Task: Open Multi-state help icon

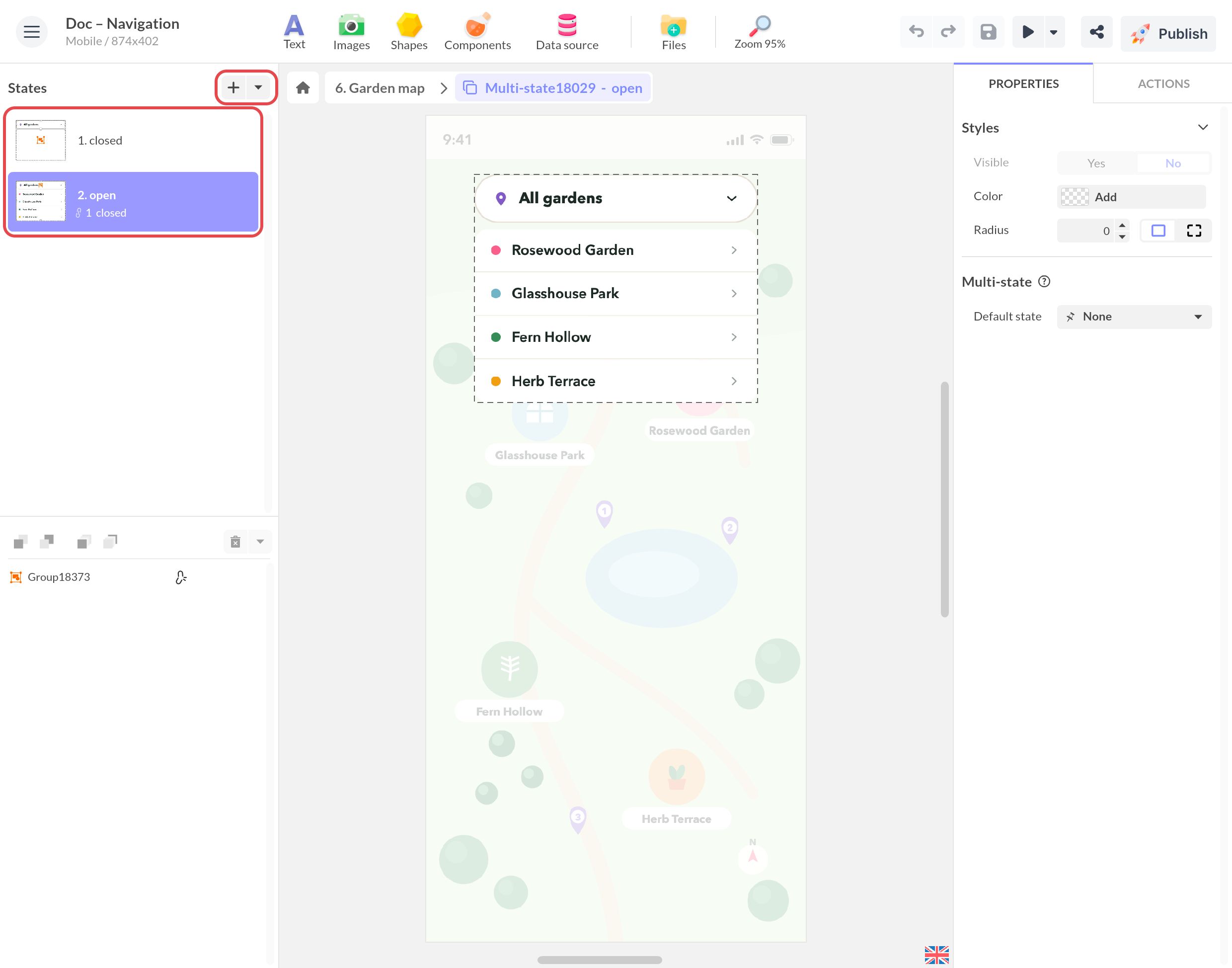Action: click(x=1044, y=282)
